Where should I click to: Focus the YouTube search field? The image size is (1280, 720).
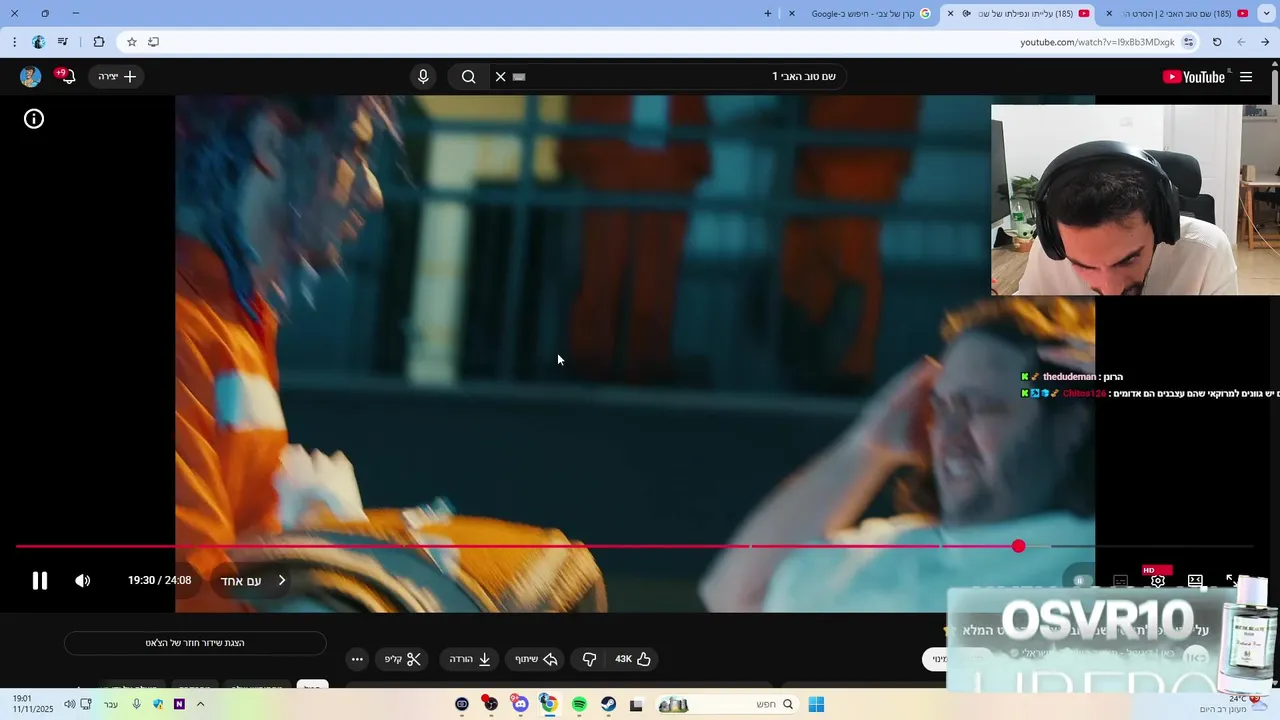[670, 77]
